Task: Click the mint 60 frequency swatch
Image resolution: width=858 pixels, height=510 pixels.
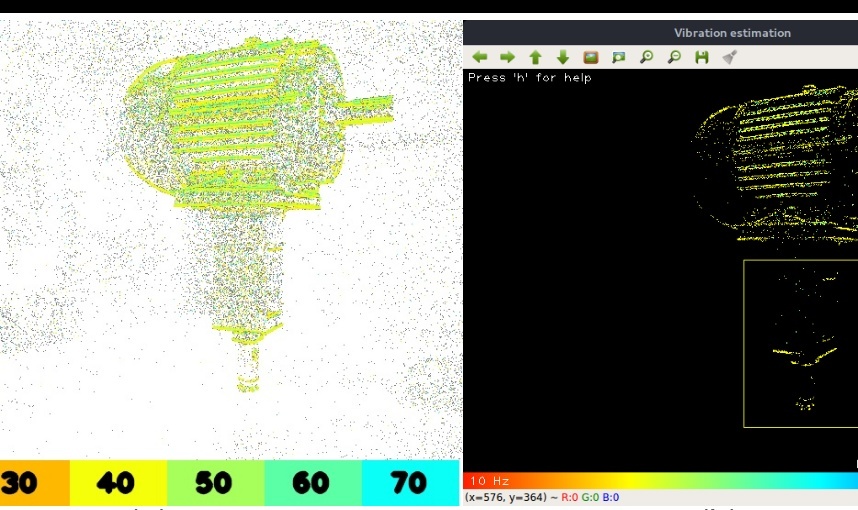Action: (313, 482)
